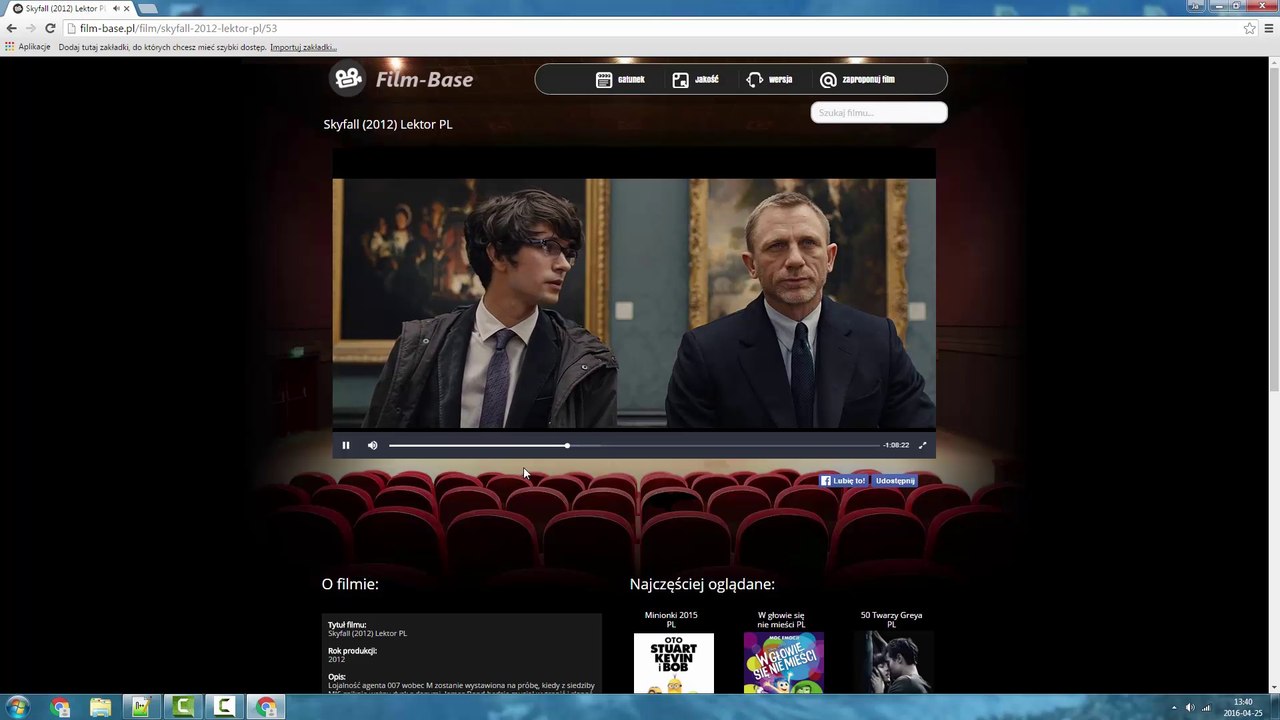Image resolution: width=1280 pixels, height=720 pixels.
Task: Mute the video player volume
Action: tap(372, 445)
